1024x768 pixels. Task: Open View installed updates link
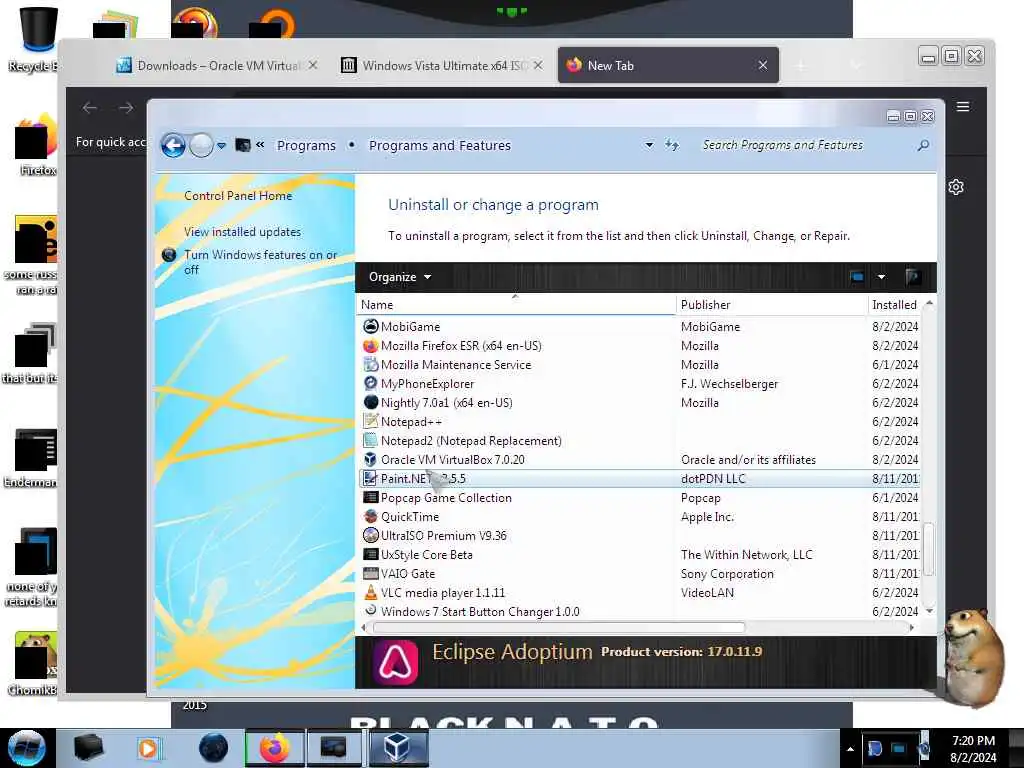coord(242,232)
